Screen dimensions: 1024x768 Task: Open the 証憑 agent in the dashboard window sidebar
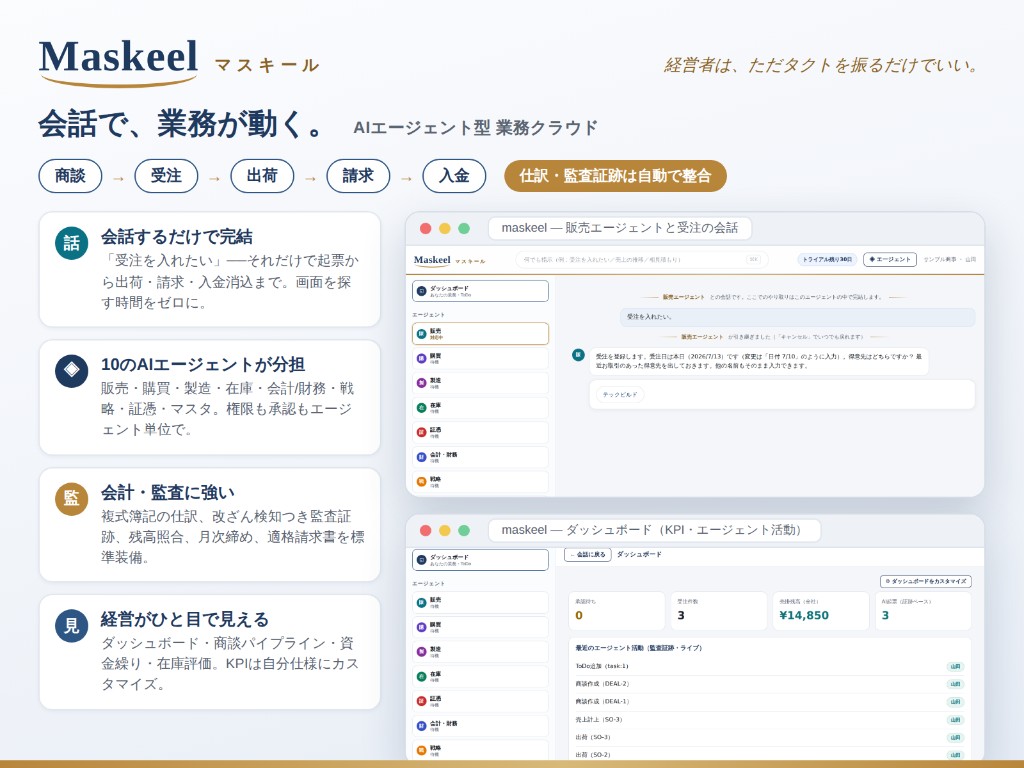(480, 701)
